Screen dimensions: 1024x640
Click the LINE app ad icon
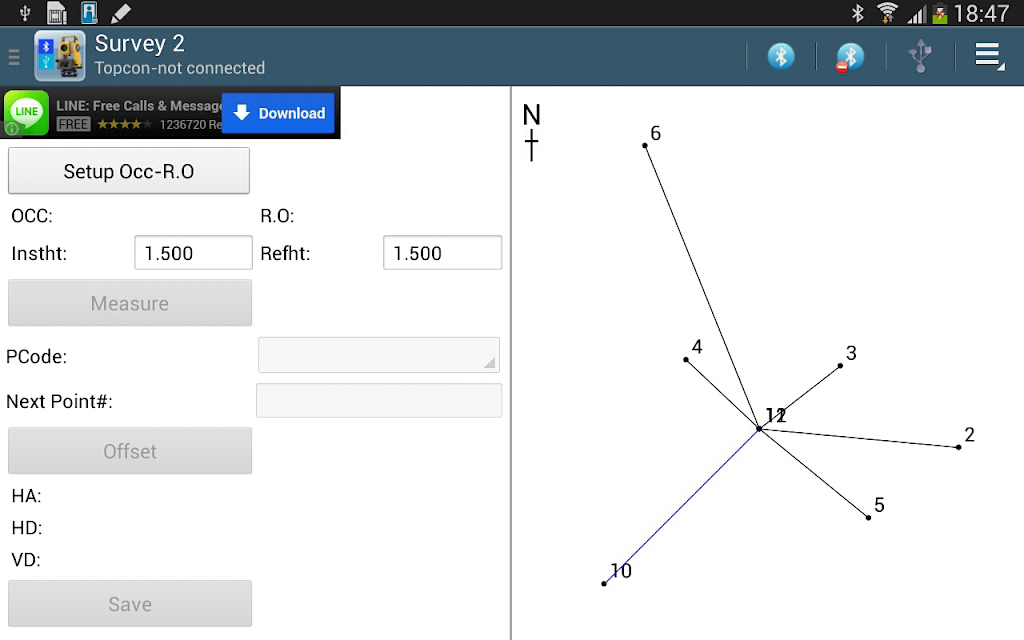click(26, 112)
